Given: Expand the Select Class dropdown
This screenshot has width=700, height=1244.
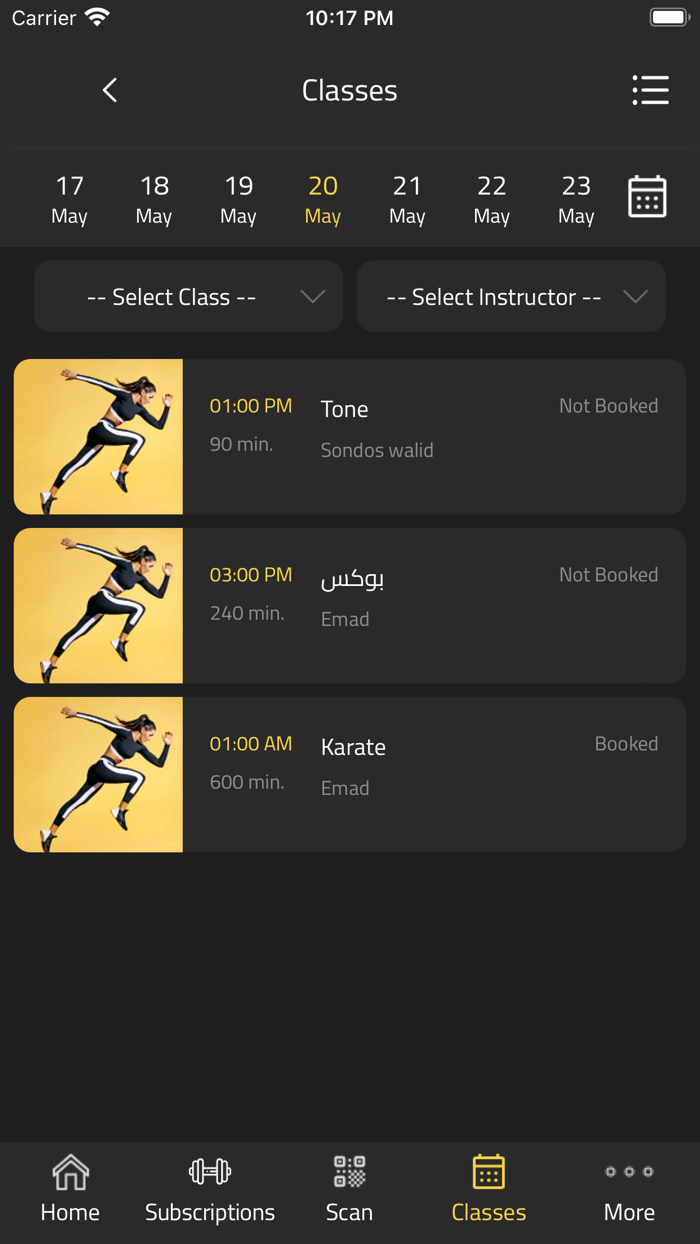Looking at the screenshot, I should [189, 297].
